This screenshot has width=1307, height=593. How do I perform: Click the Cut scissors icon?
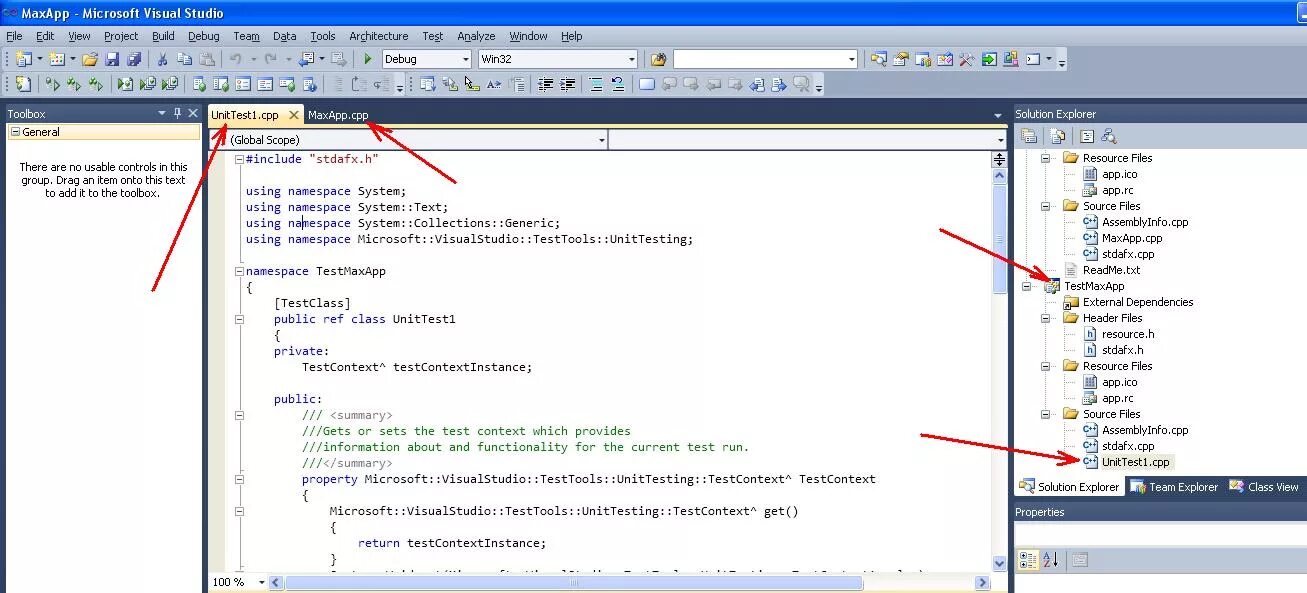coord(162,59)
